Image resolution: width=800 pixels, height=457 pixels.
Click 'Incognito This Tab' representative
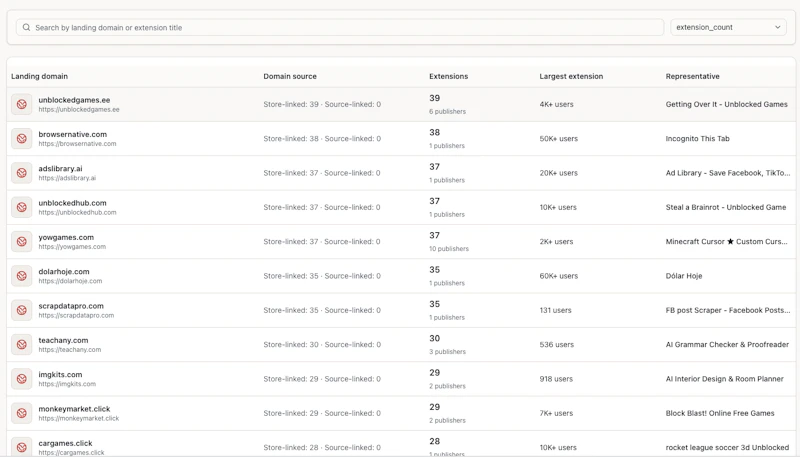[697, 139]
